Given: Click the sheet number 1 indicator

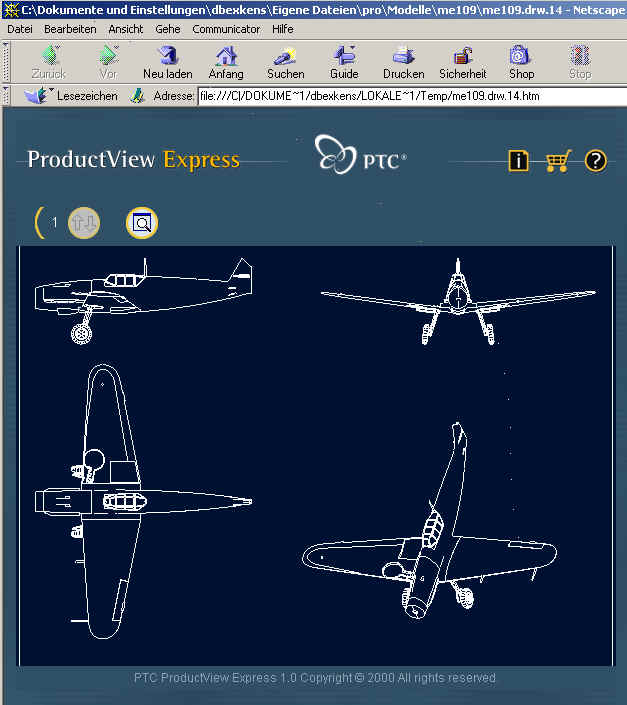Looking at the screenshot, I should coord(54,223).
